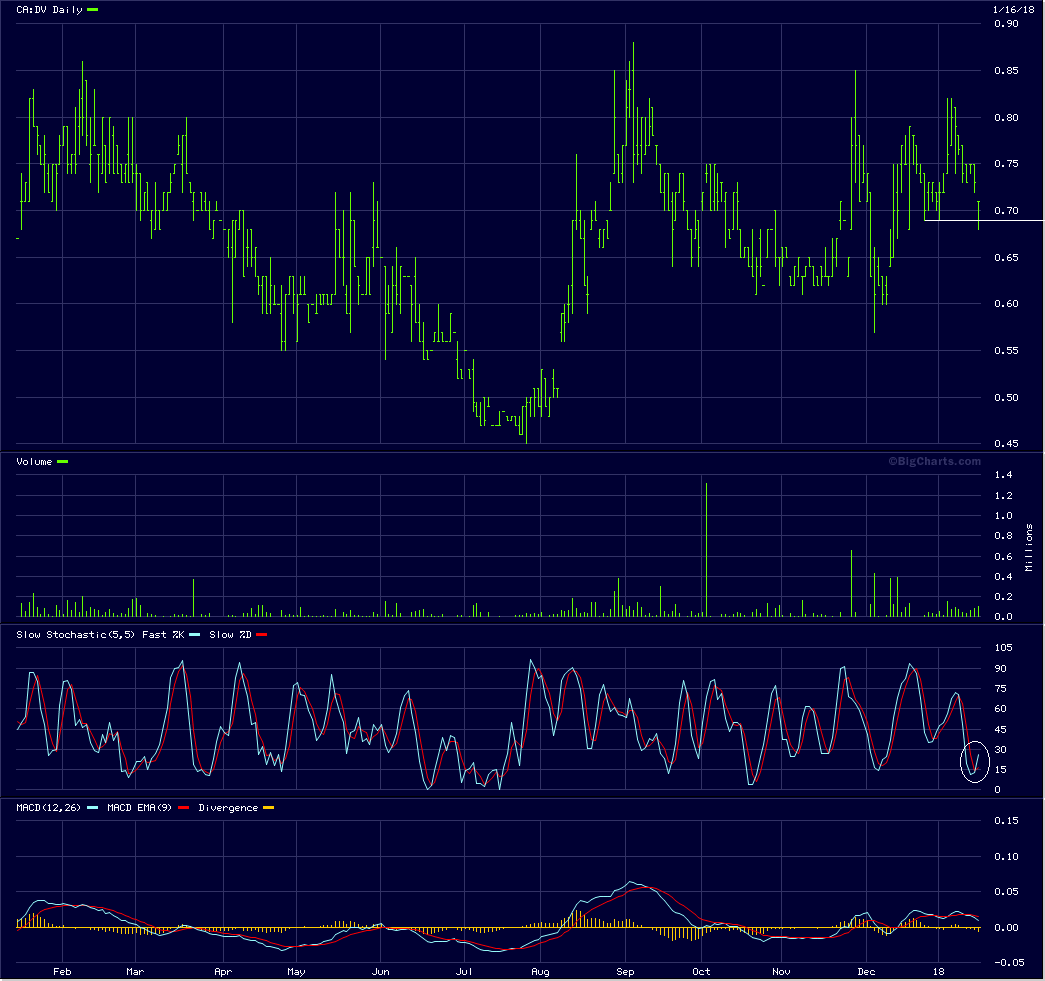Select the Dec marker on the time axis
Screen dimensions: 1045x981
coord(867,971)
